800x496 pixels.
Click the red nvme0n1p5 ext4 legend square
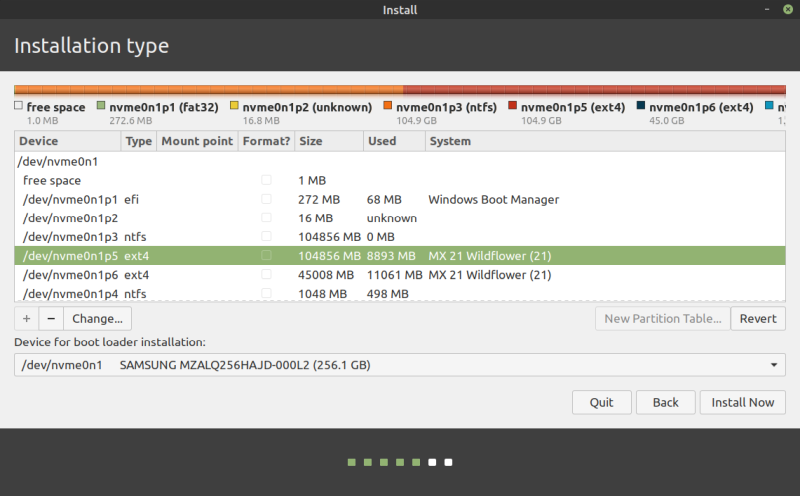point(513,106)
